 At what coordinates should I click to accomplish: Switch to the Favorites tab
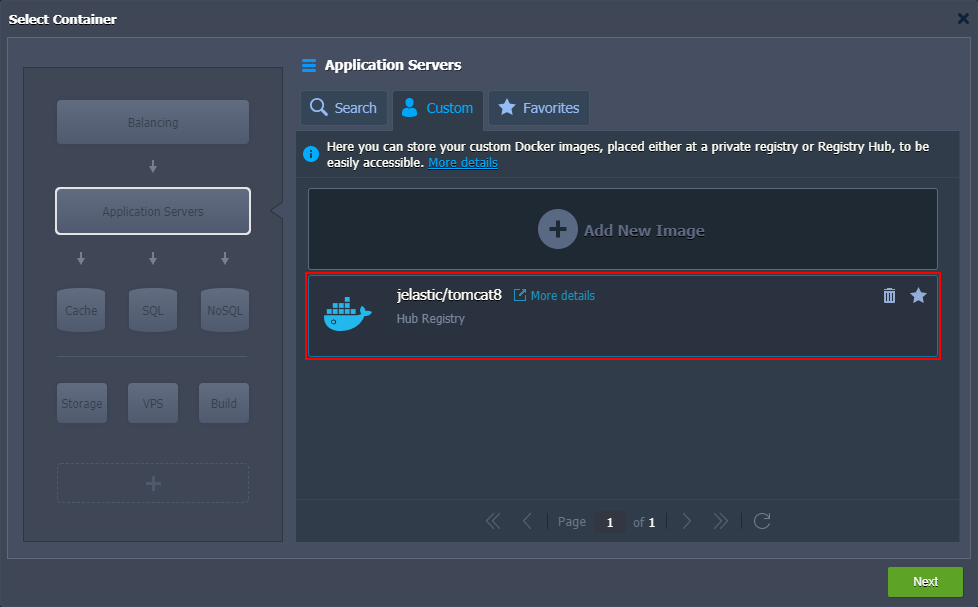tap(539, 108)
